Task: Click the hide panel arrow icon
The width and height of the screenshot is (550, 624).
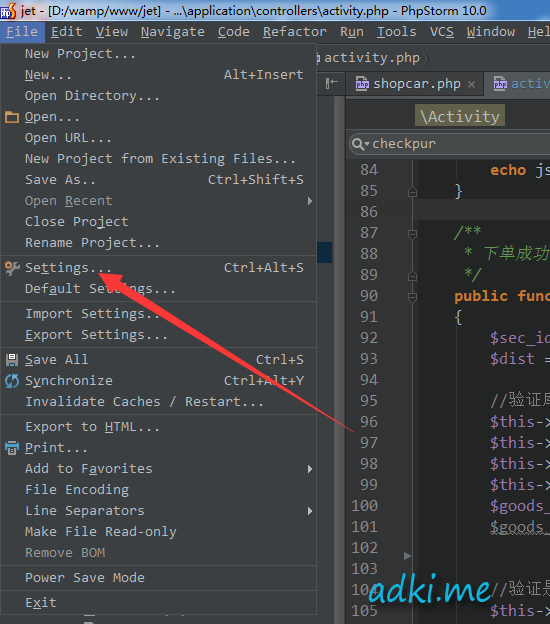Action: tap(332, 83)
